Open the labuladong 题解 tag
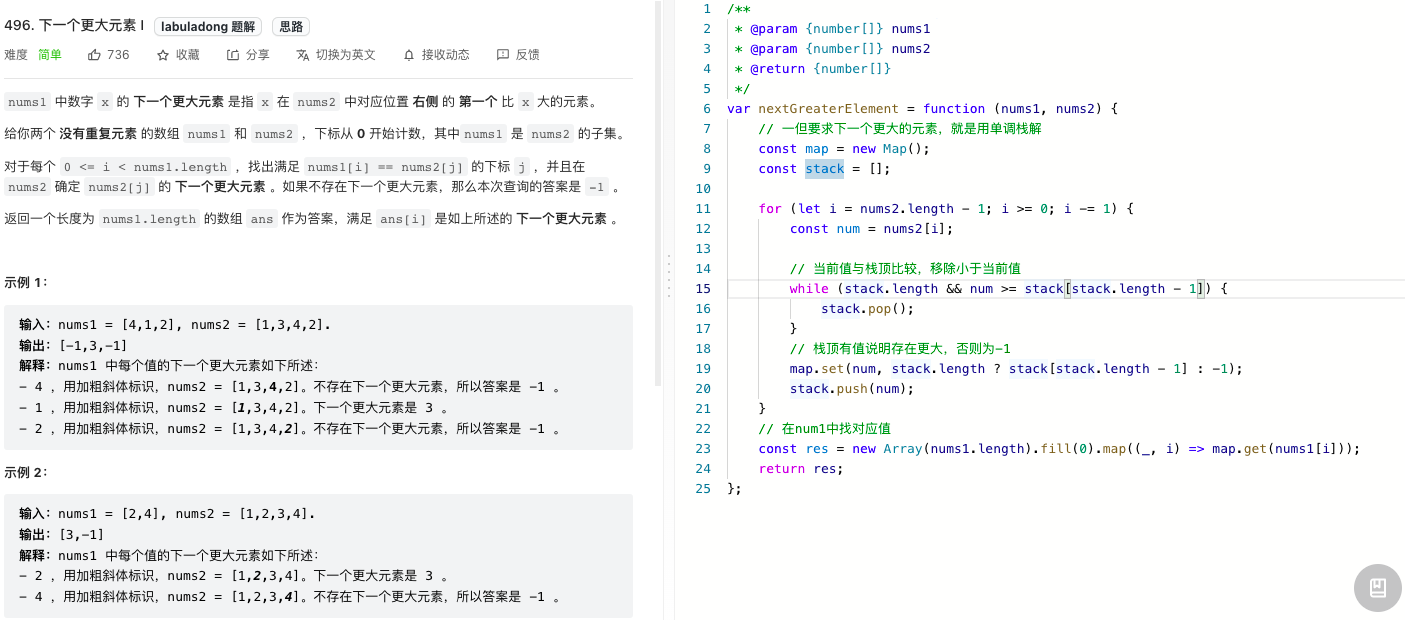The image size is (1405, 620). pyautogui.click(x=208, y=27)
